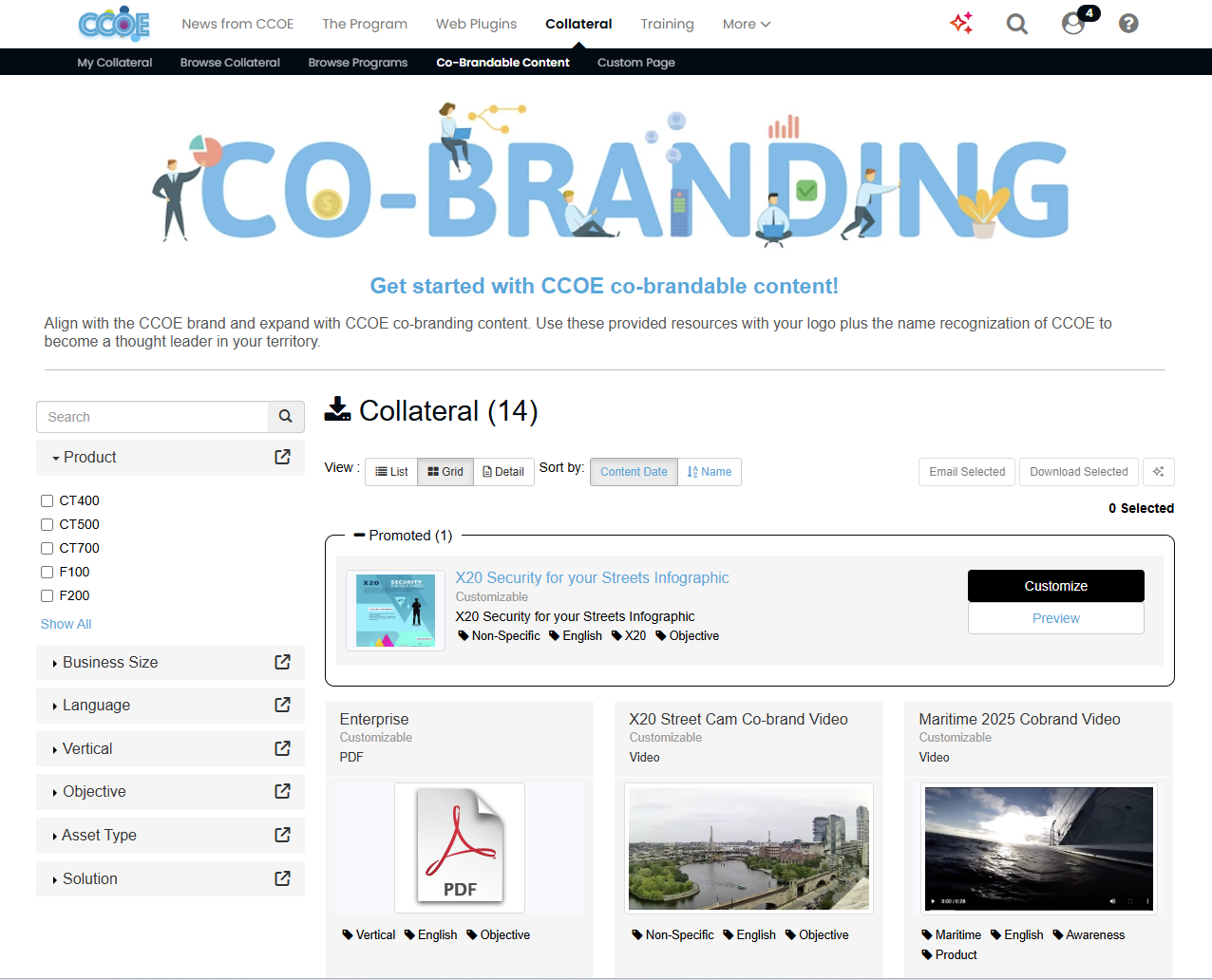Go to My Collateral tab
Image resolution: width=1212 pixels, height=980 pixels.
click(x=115, y=63)
